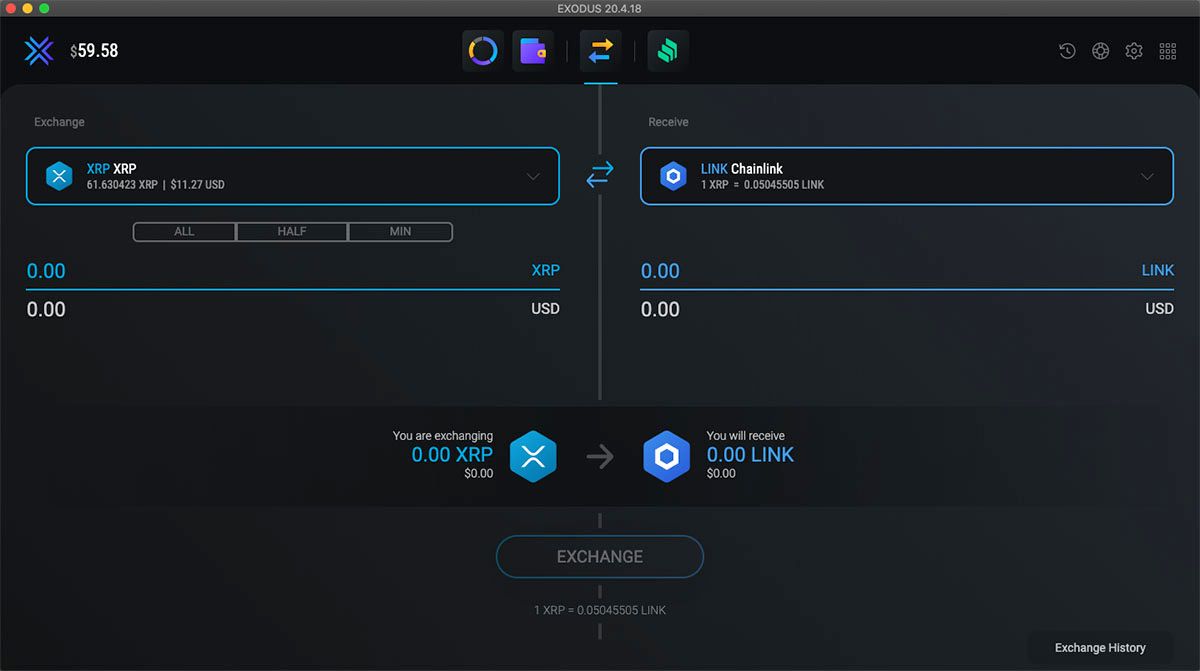The width and height of the screenshot is (1200, 671).
Task: Click the macOS green maximize window button
Action: 44,8
